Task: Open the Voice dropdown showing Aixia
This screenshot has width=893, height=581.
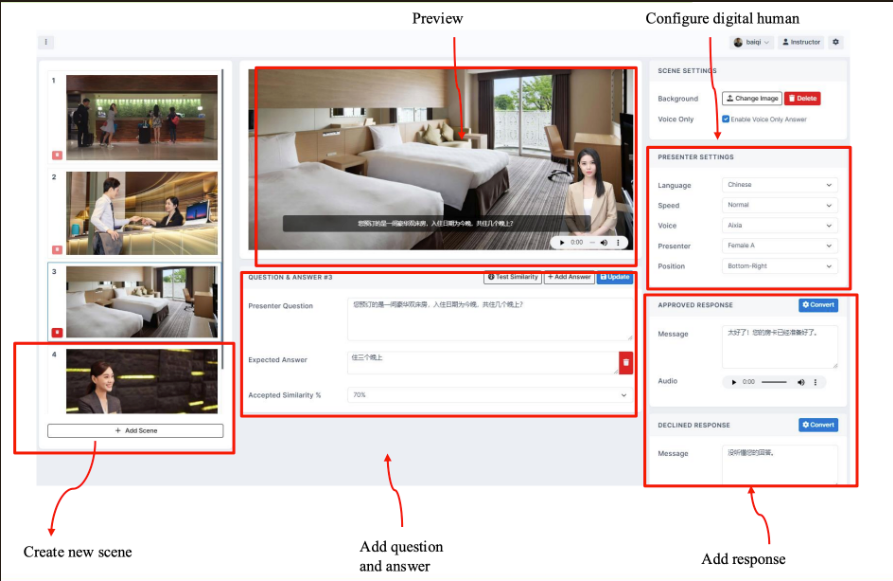Action: point(778,226)
